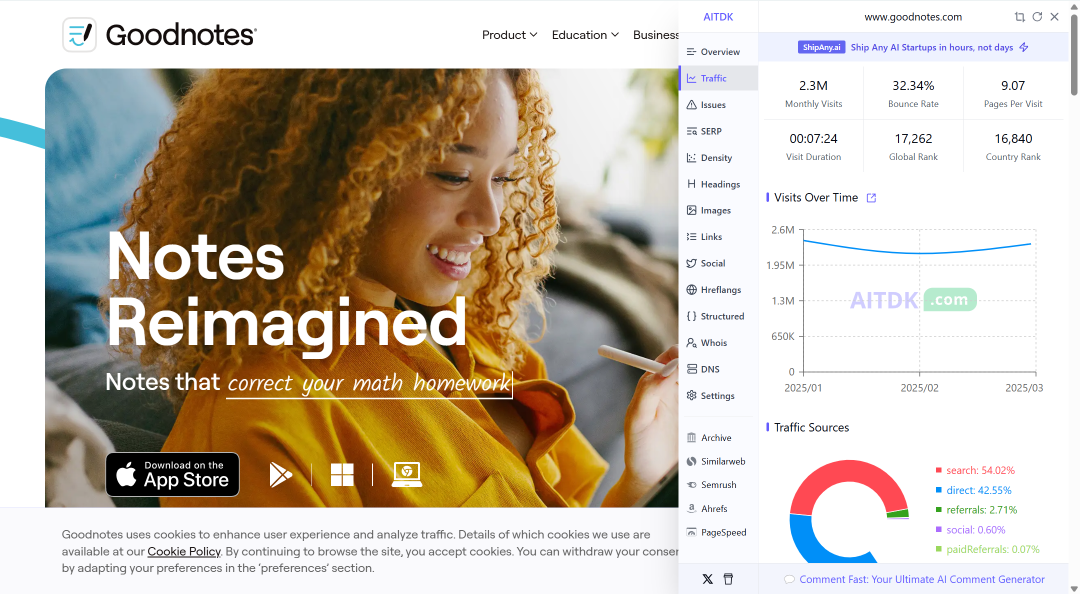
Task: Open the Archive external tool
Action: pyautogui.click(x=718, y=438)
